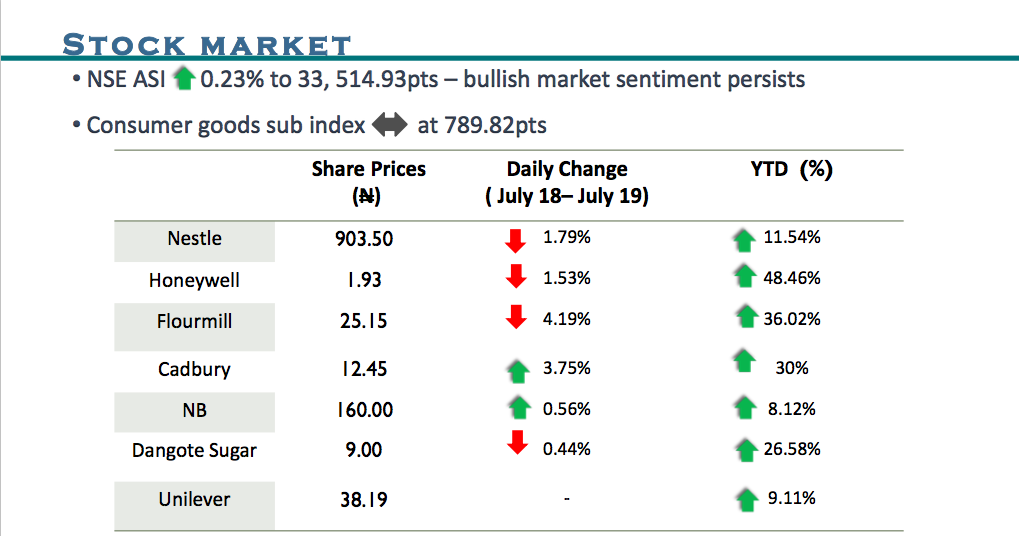Click the Unilever row label cell

pyautogui.click(x=194, y=499)
